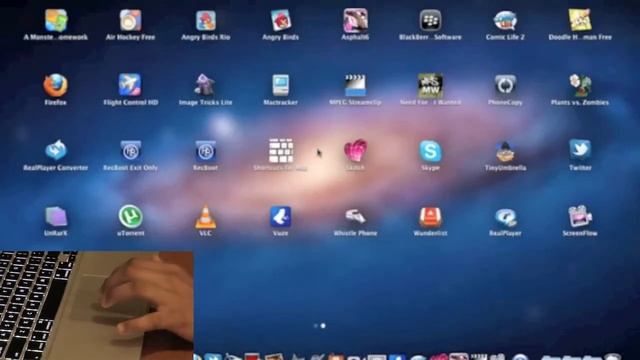Screen dimensions: 640x360
Task: Launch the Angry Birds app, not Rio
Action: tap(281, 20)
